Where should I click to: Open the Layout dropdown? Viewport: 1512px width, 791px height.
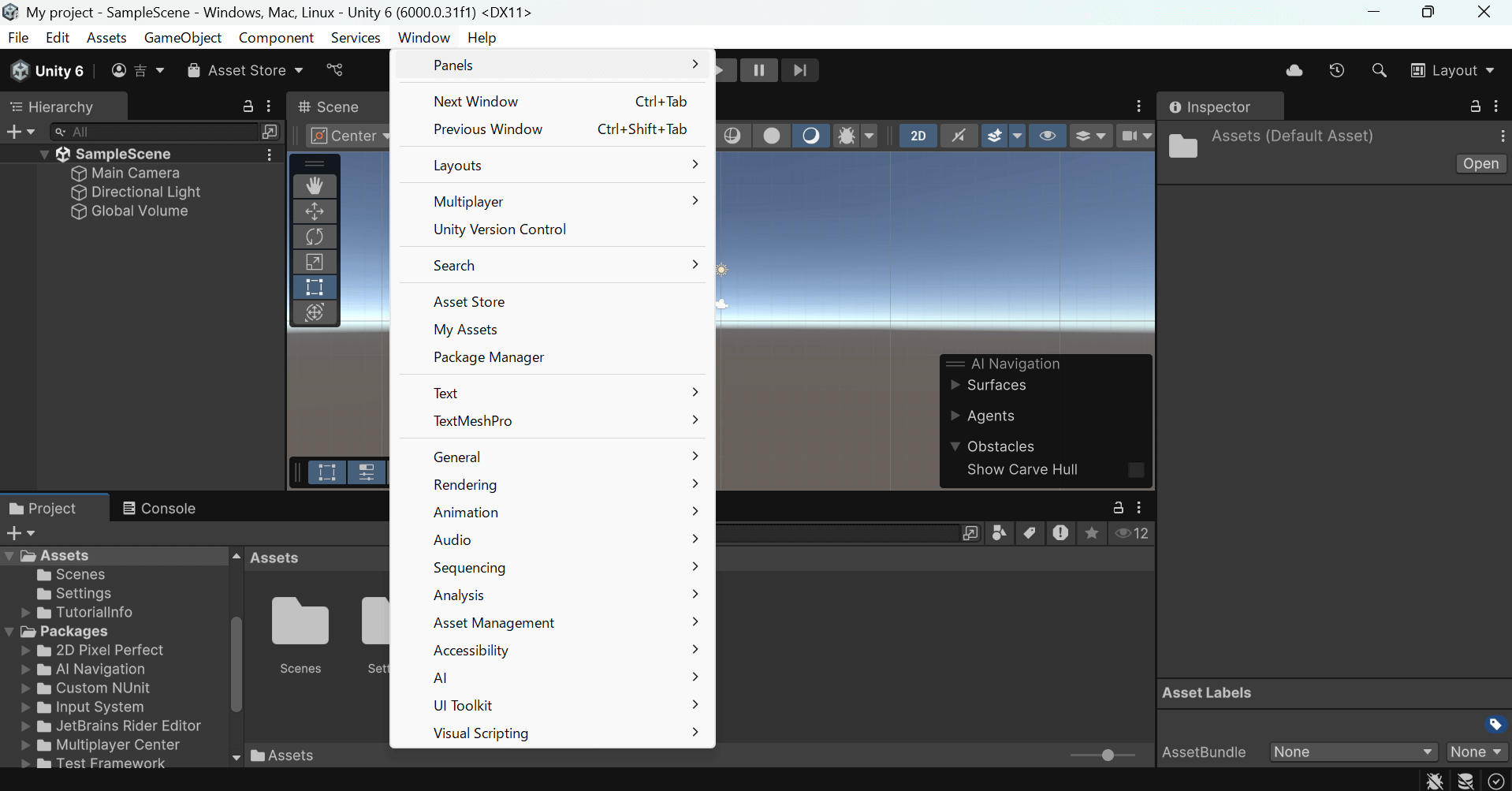[x=1452, y=70]
